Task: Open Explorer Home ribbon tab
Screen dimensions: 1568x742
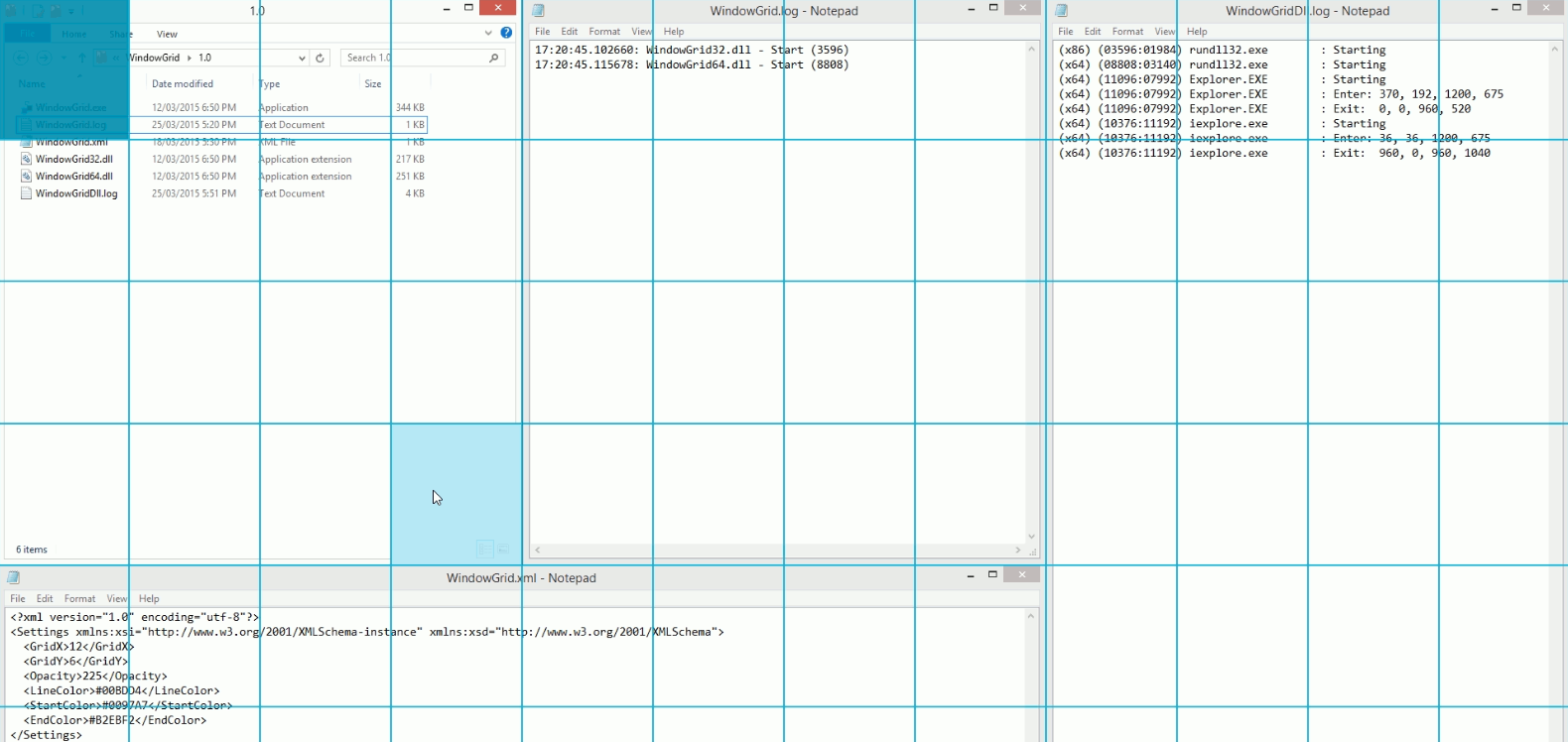Action: tap(73, 34)
